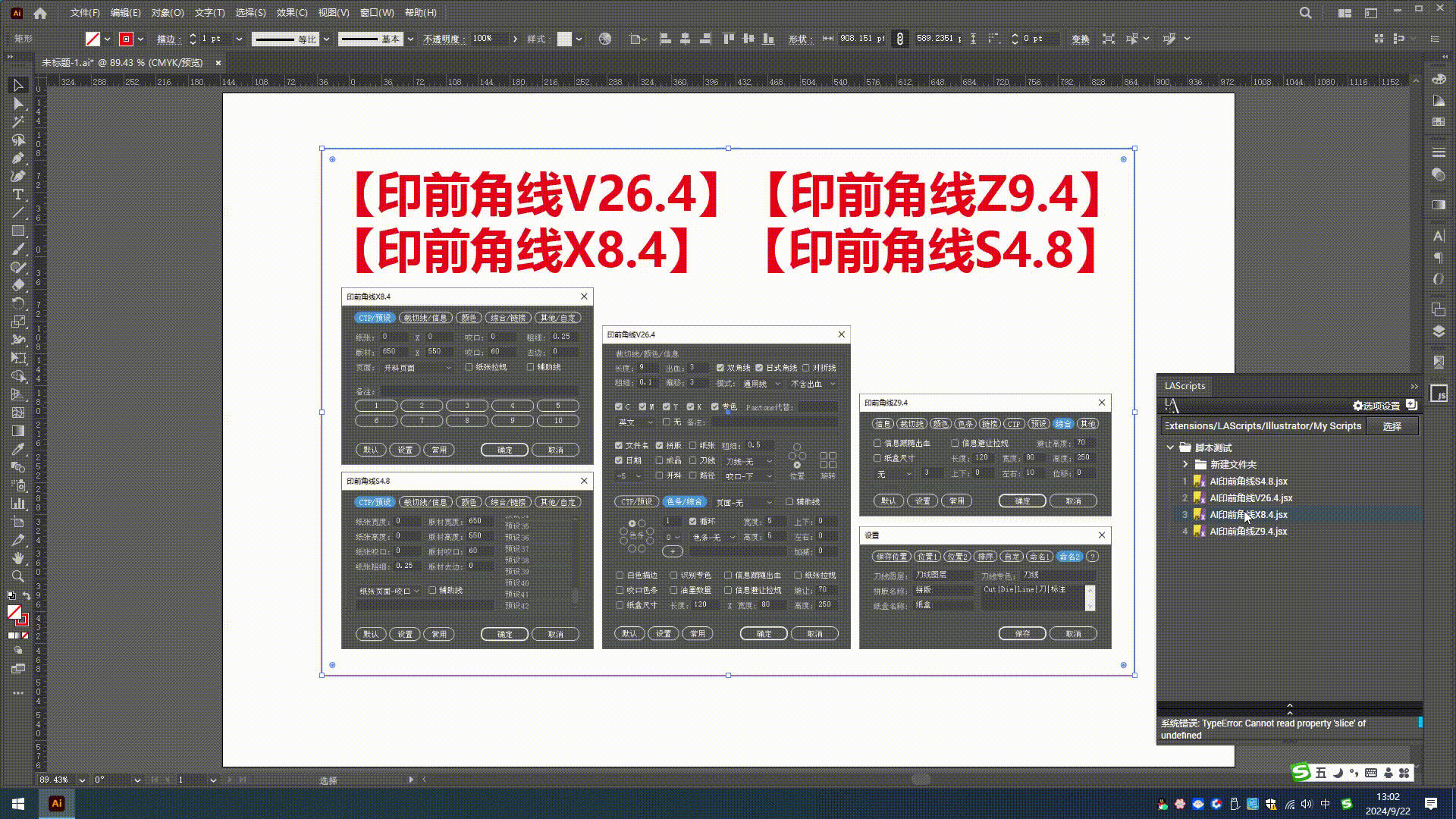The height and width of the screenshot is (819, 1456).
Task: Click the fill/stroke swatch in Tools panel
Action: pyautogui.click(x=17, y=615)
